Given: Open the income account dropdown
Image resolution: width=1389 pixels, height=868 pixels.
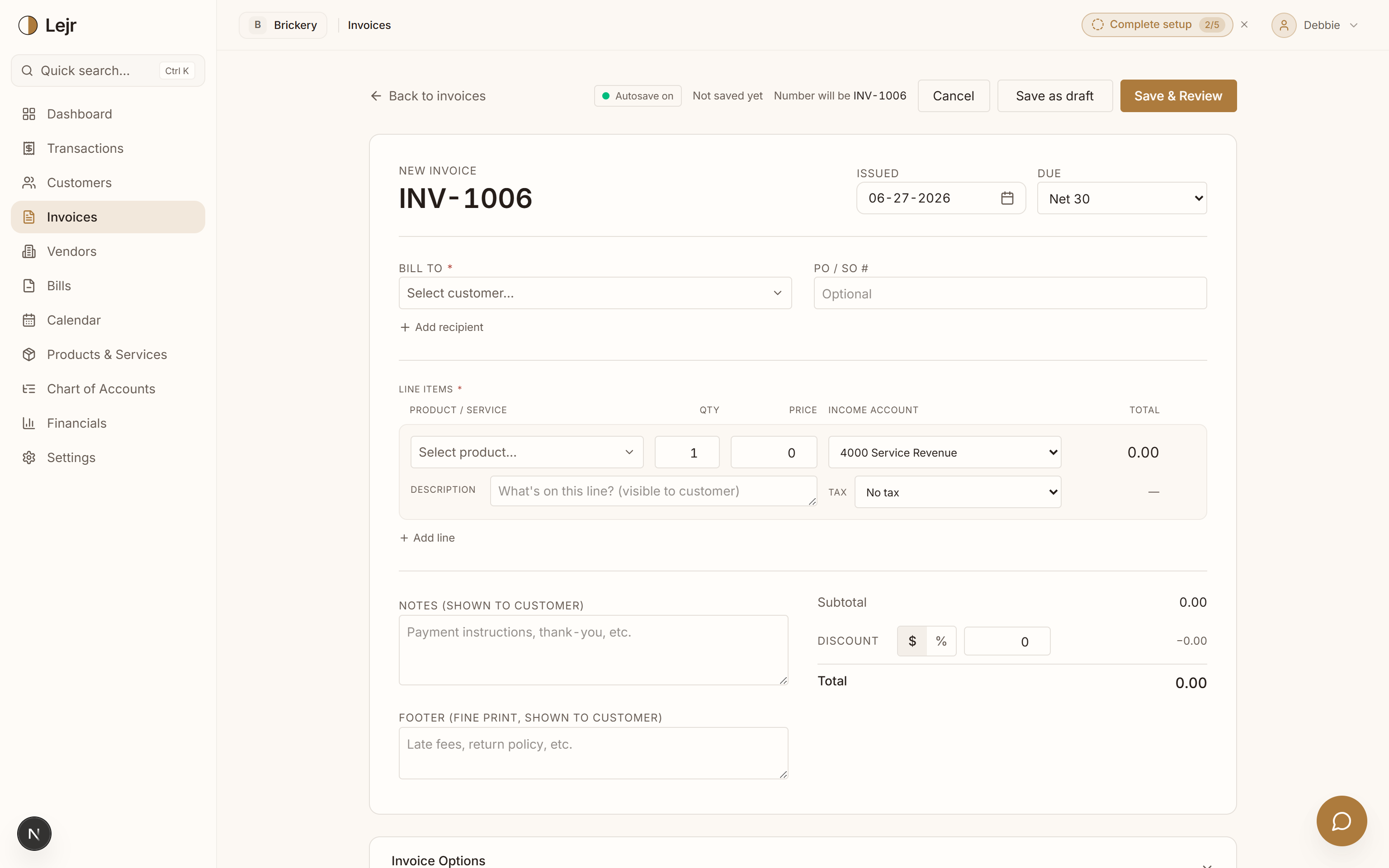Looking at the screenshot, I should [x=945, y=452].
